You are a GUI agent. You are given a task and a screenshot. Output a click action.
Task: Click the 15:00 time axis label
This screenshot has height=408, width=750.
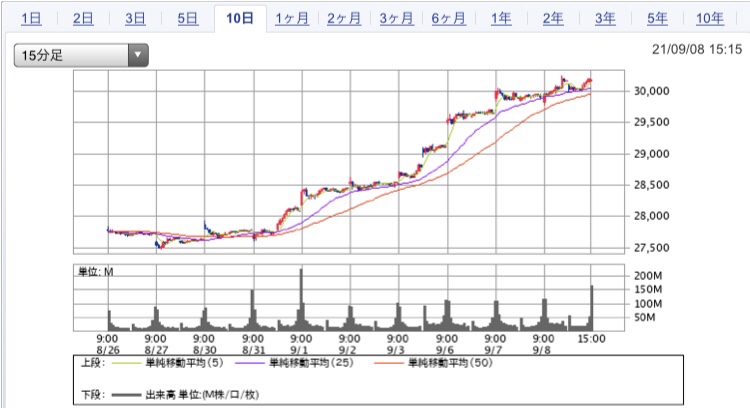(592, 339)
